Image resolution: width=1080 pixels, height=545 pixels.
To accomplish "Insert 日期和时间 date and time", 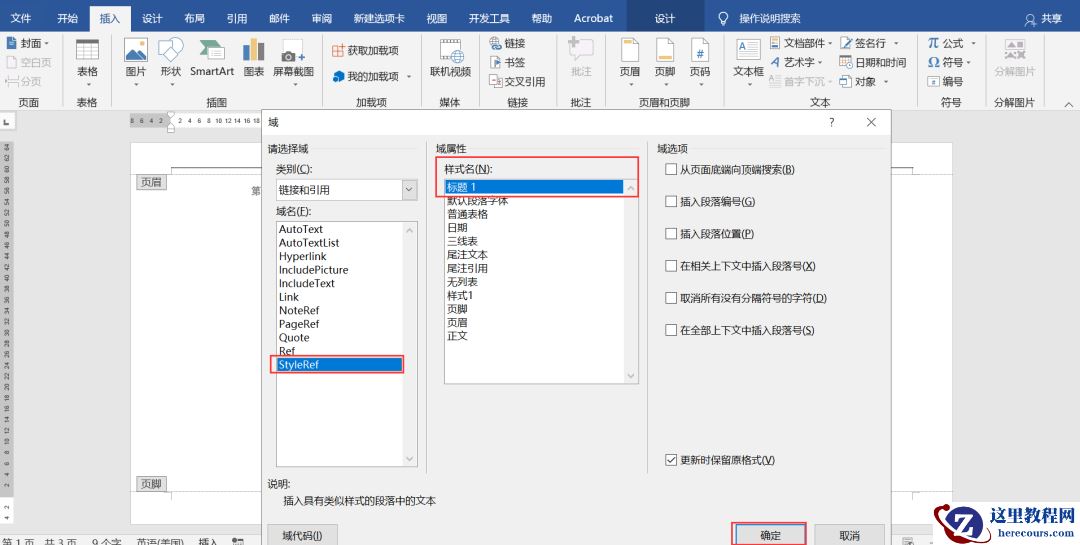I will (x=873, y=62).
